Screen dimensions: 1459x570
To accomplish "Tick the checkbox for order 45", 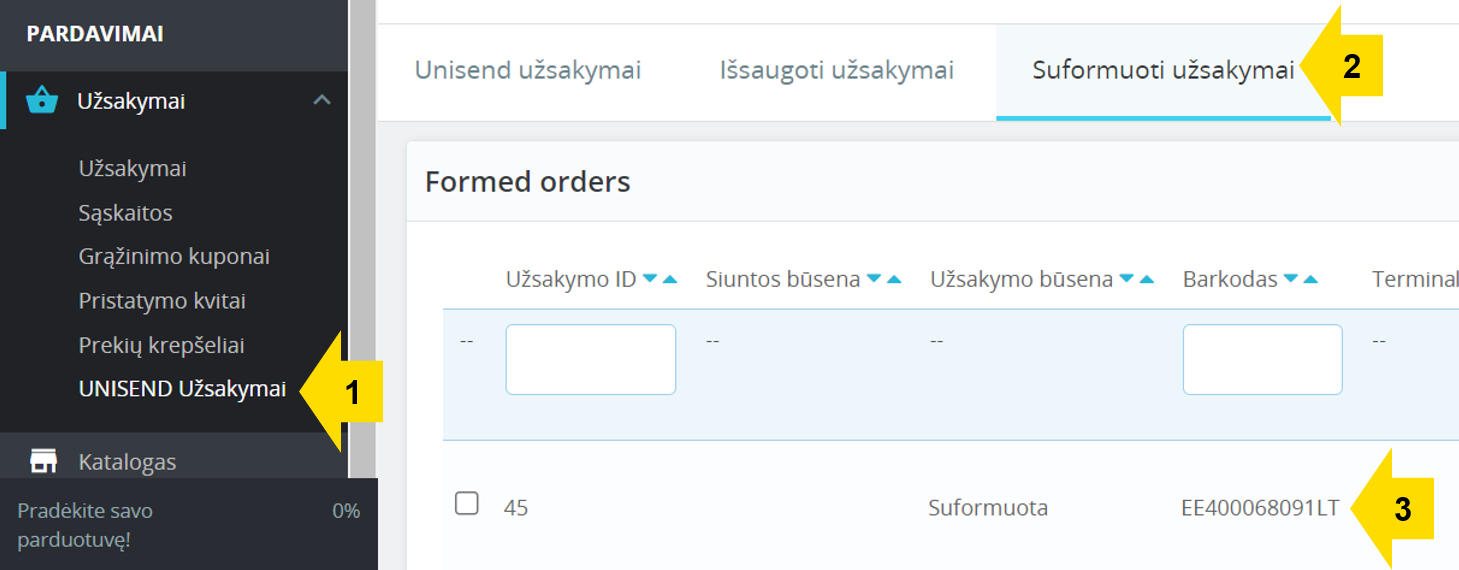I will click(x=467, y=503).
